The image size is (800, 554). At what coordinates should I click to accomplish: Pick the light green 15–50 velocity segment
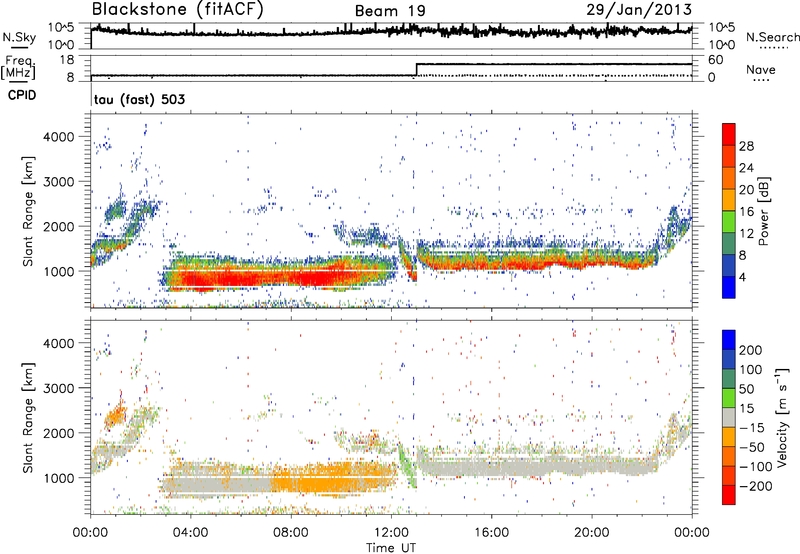coord(729,398)
